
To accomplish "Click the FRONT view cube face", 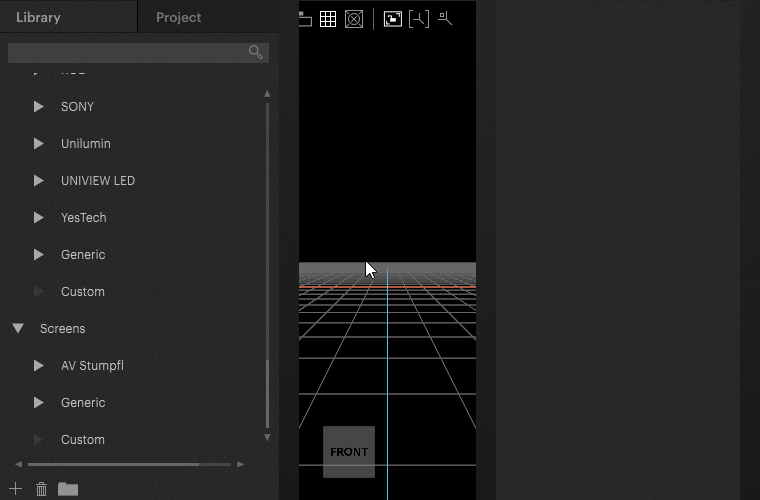I will pyautogui.click(x=349, y=452).
